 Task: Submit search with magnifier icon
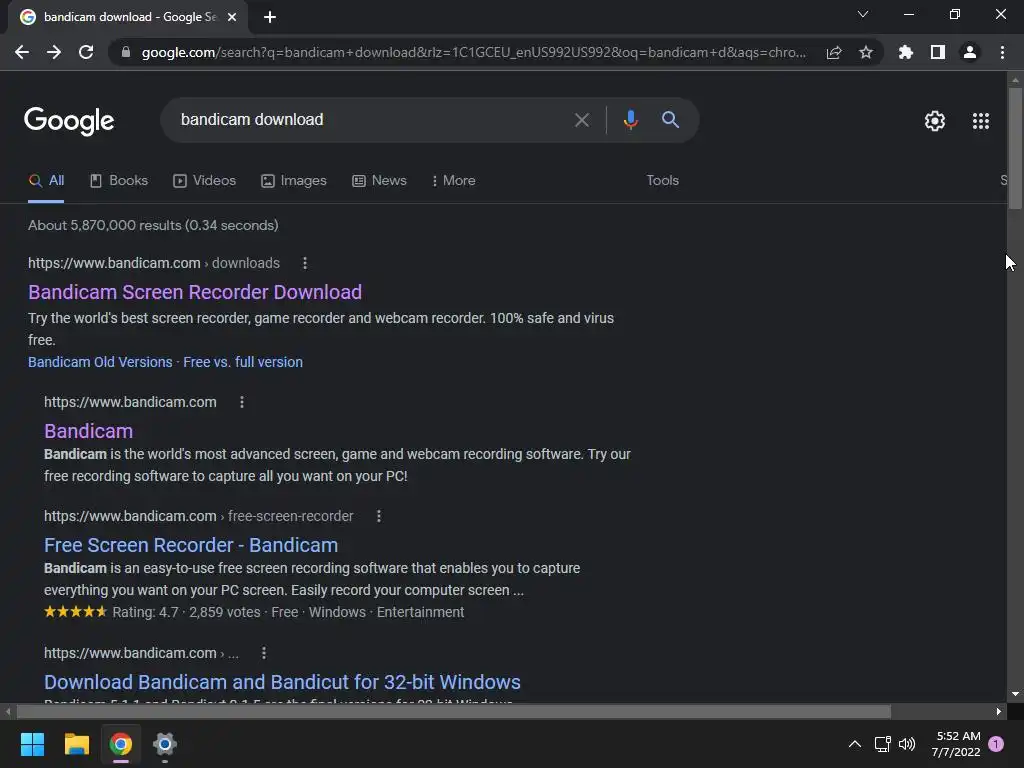point(670,120)
